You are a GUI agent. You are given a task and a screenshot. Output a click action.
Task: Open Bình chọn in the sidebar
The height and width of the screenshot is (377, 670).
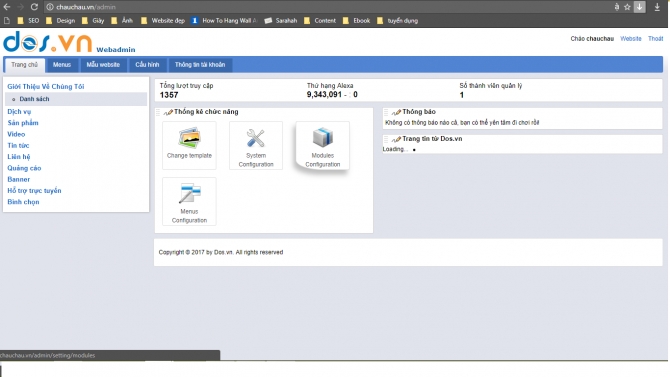click(x=24, y=202)
